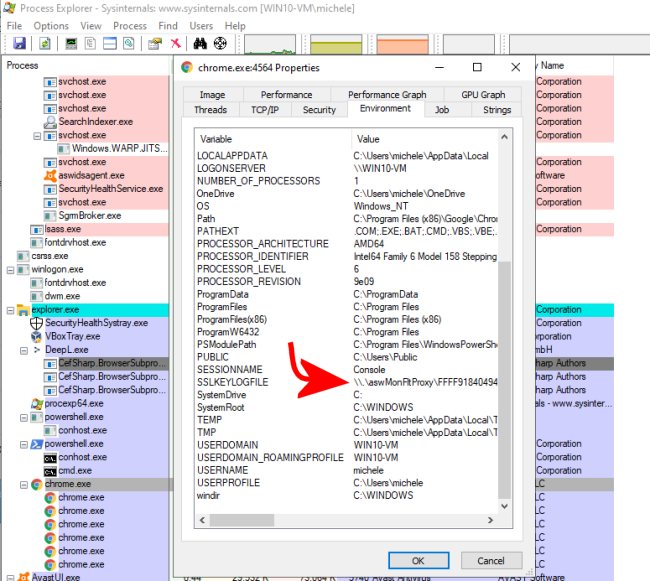650x581 pixels.
Task: Click the Refresh Now toolbar icon
Action: pos(45,43)
